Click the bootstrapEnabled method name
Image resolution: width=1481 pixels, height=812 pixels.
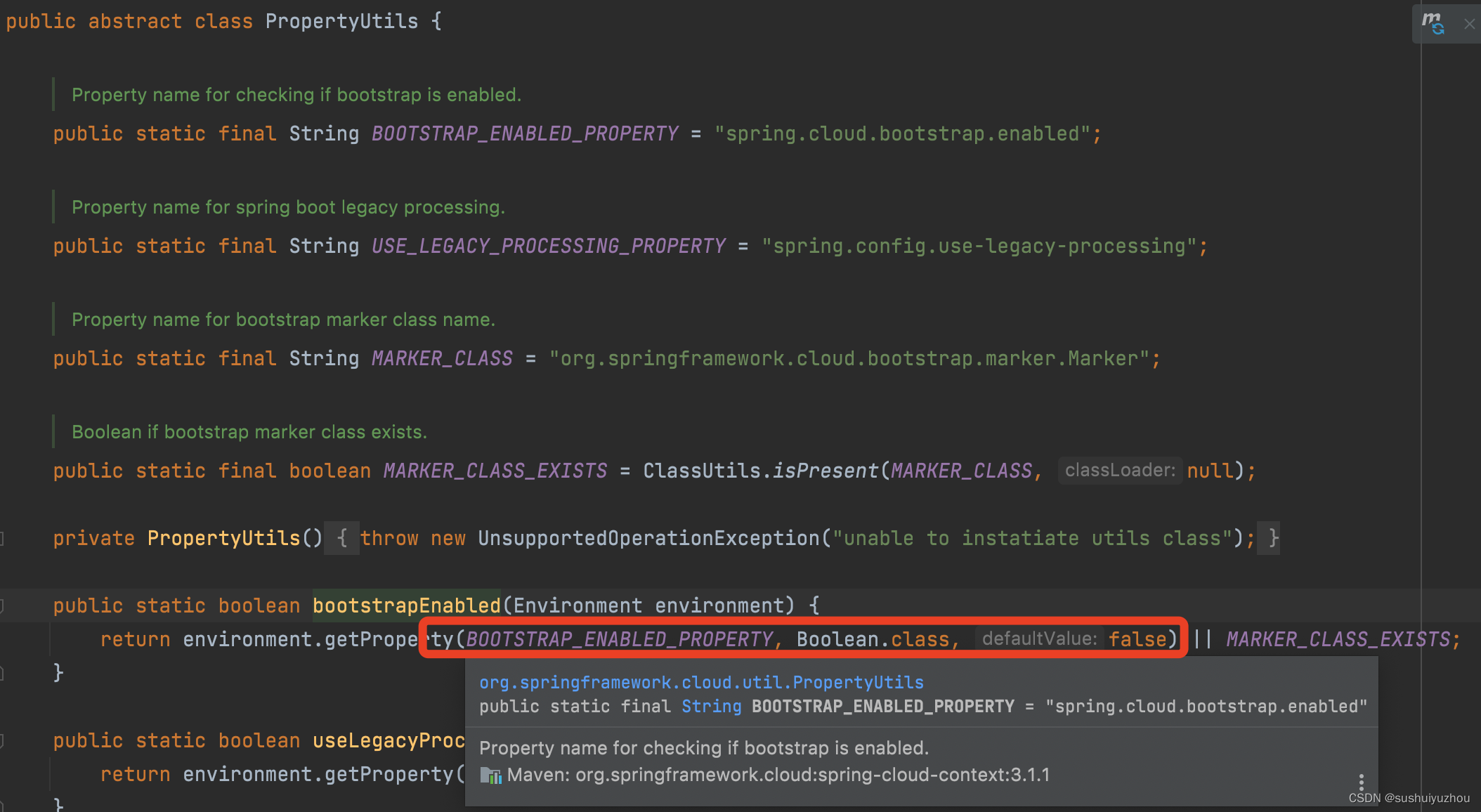point(406,605)
